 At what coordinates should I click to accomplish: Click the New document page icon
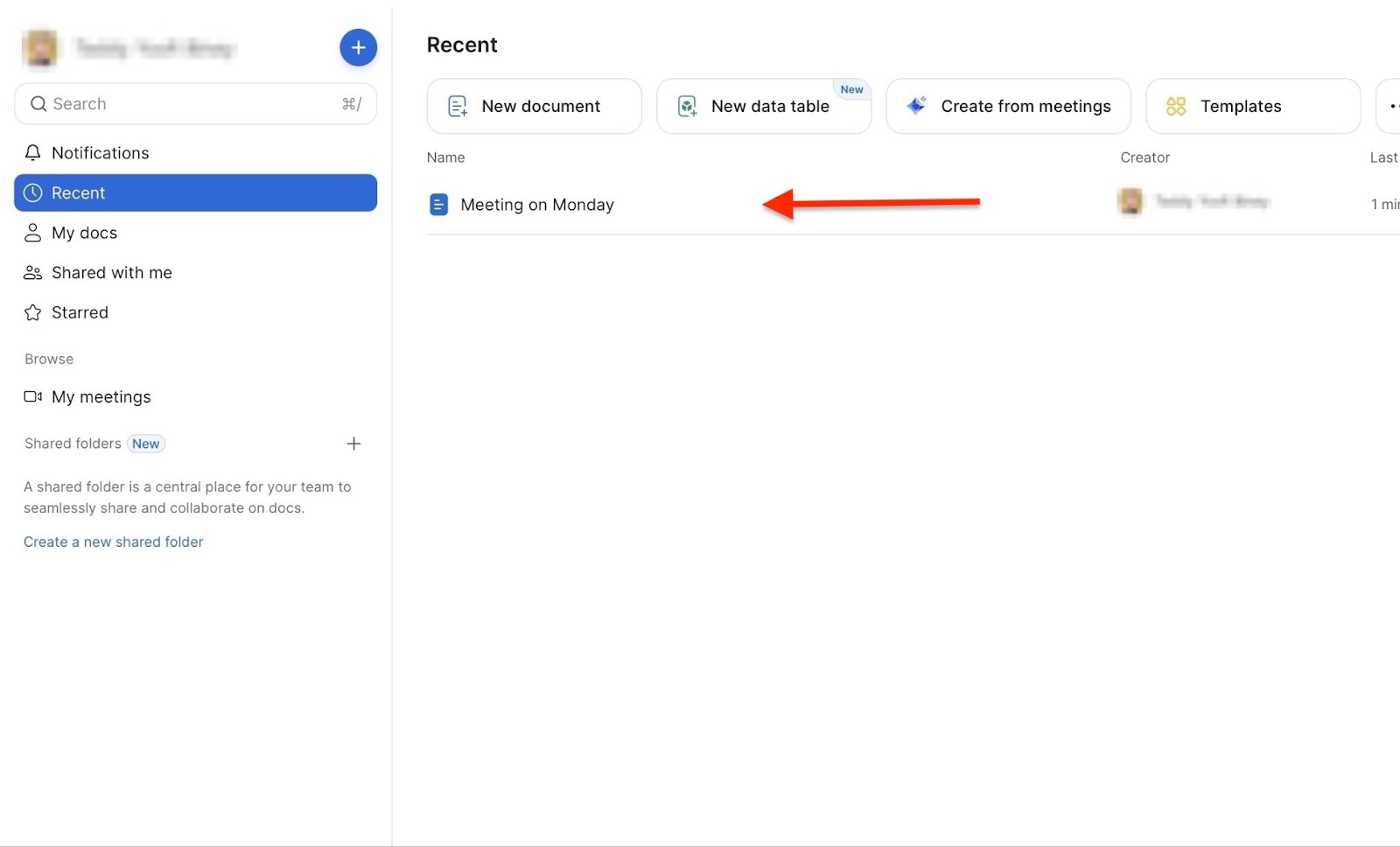pos(458,106)
